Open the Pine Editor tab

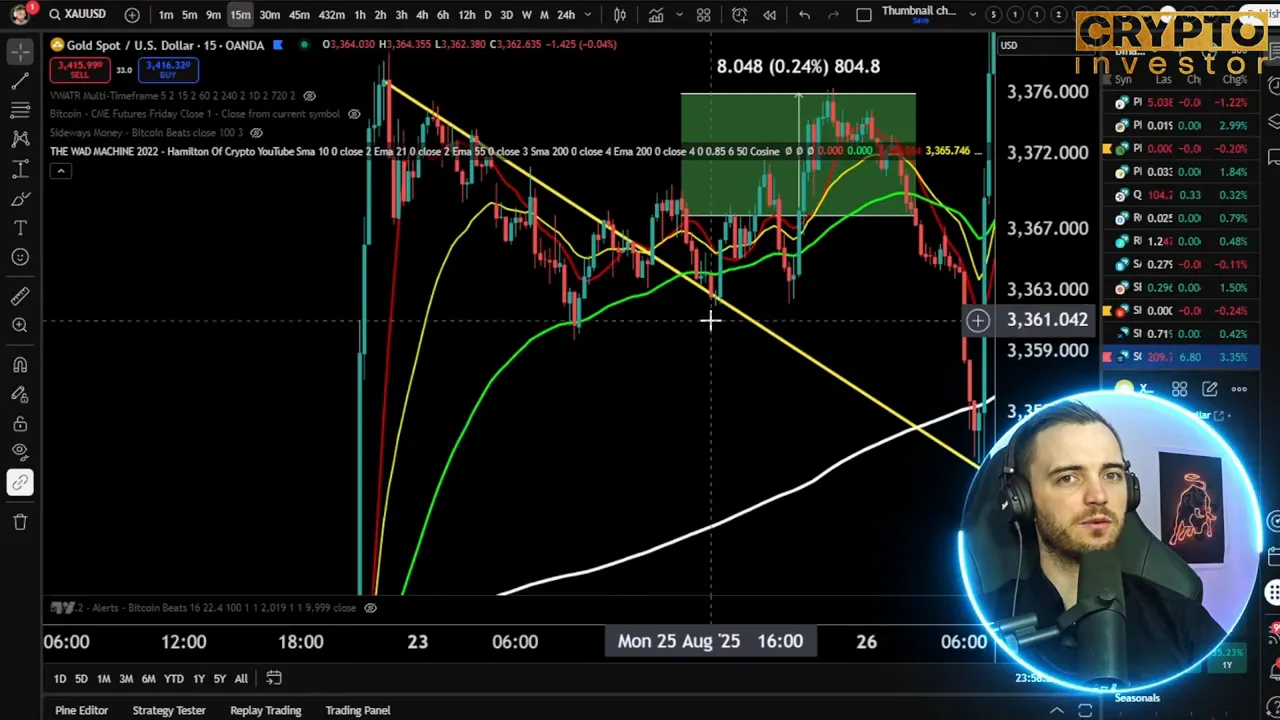pos(81,710)
